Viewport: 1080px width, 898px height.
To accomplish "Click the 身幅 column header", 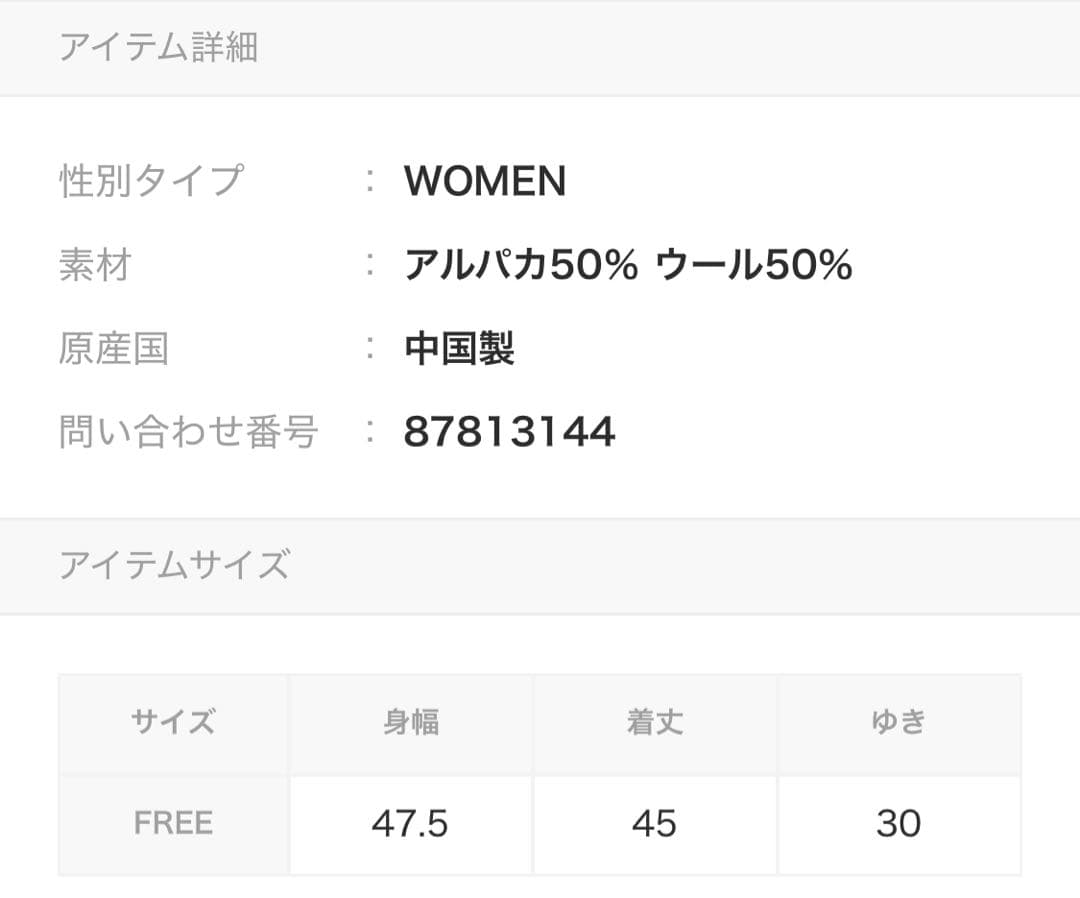I will click(411, 722).
